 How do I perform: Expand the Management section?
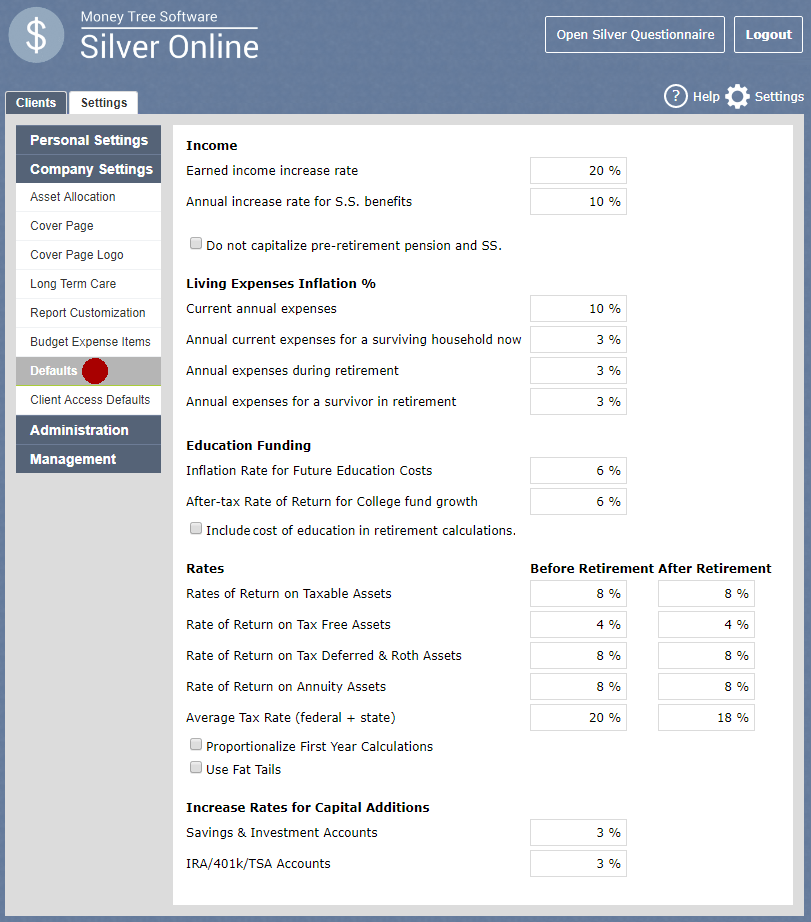88,459
